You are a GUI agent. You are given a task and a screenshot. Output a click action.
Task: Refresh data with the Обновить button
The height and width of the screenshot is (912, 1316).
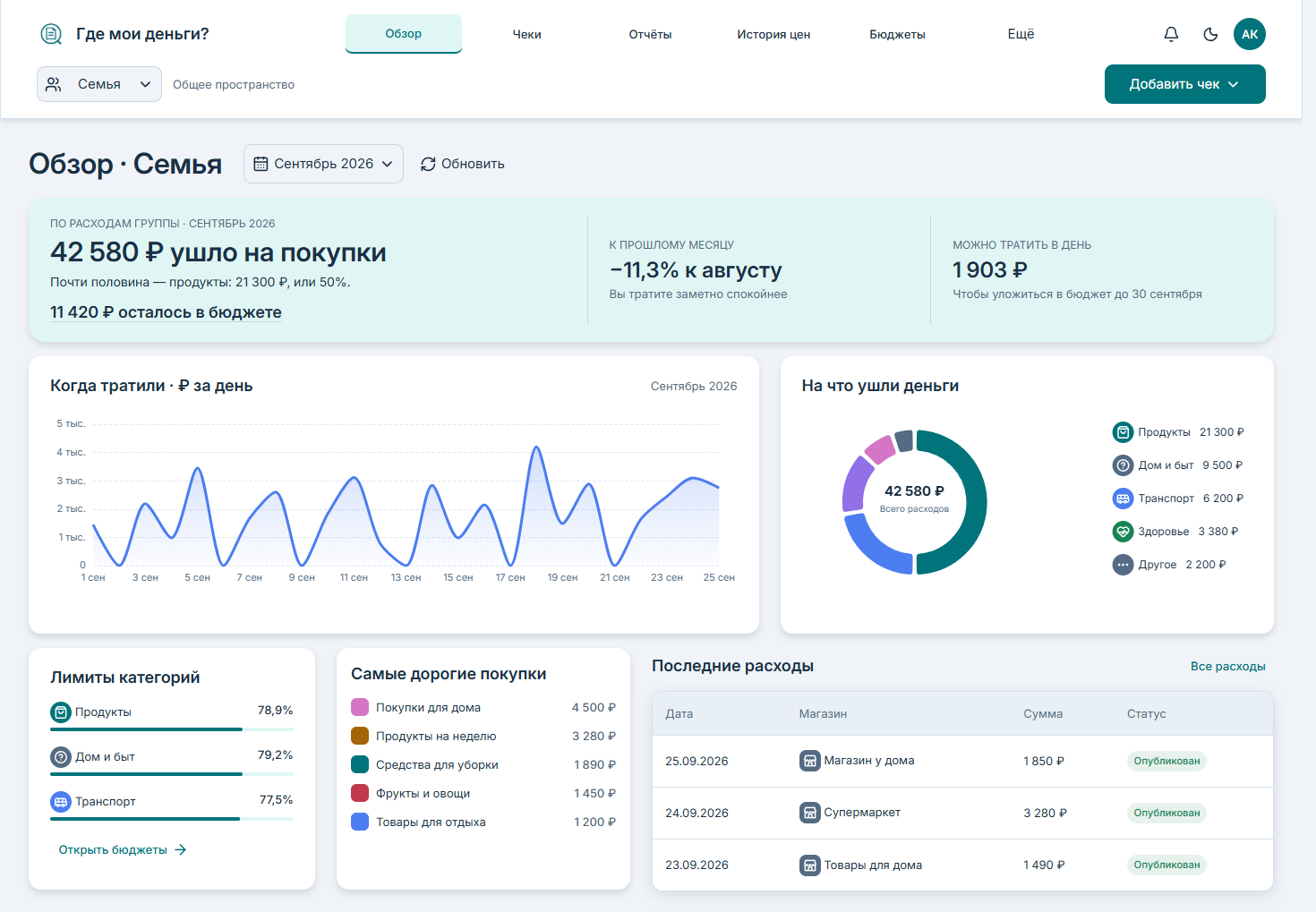pos(463,164)
